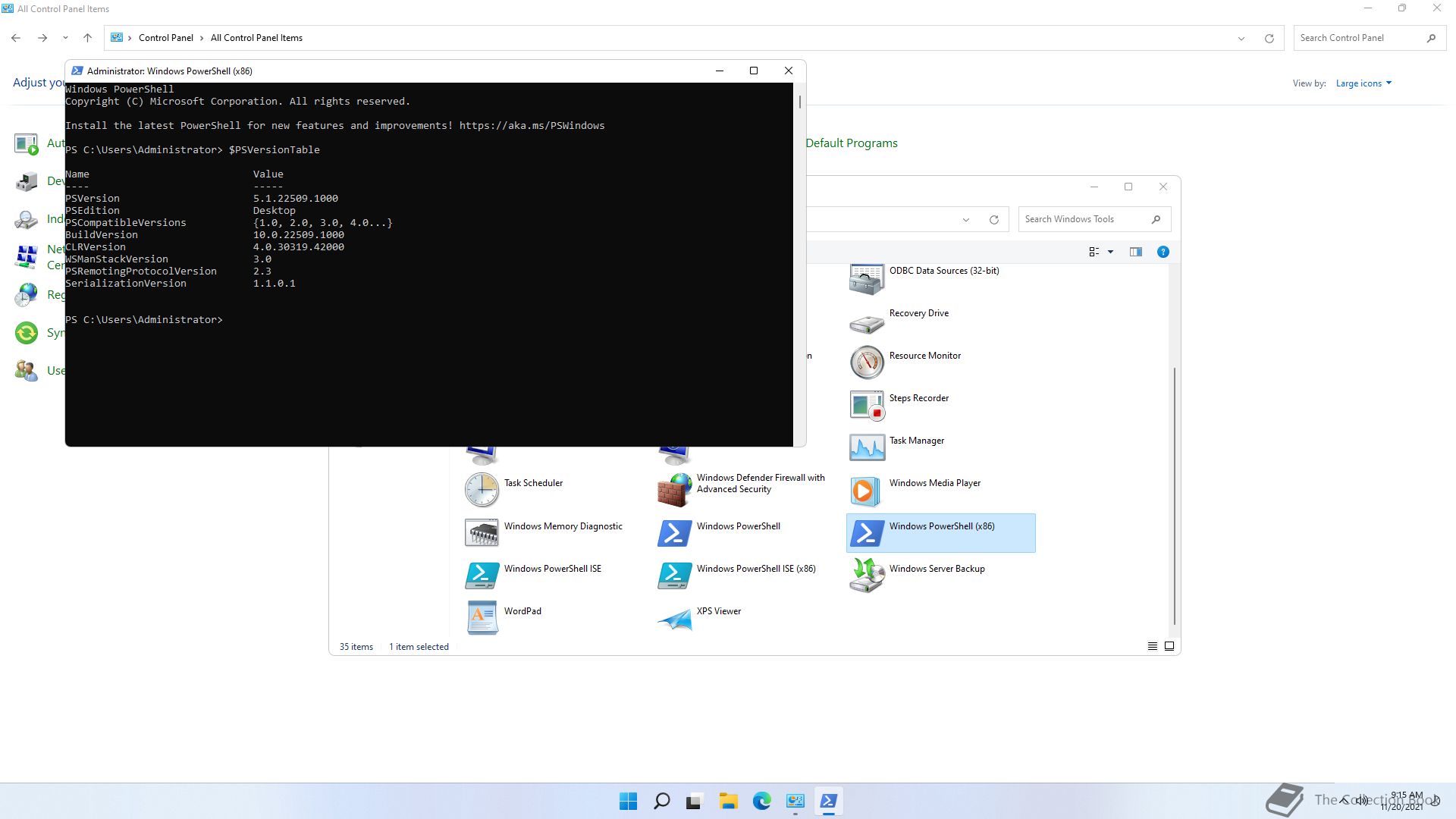Expand the Windows Tools address bar dropdown
Viewport: 1456px width, 819px height.
coord(966,220)
